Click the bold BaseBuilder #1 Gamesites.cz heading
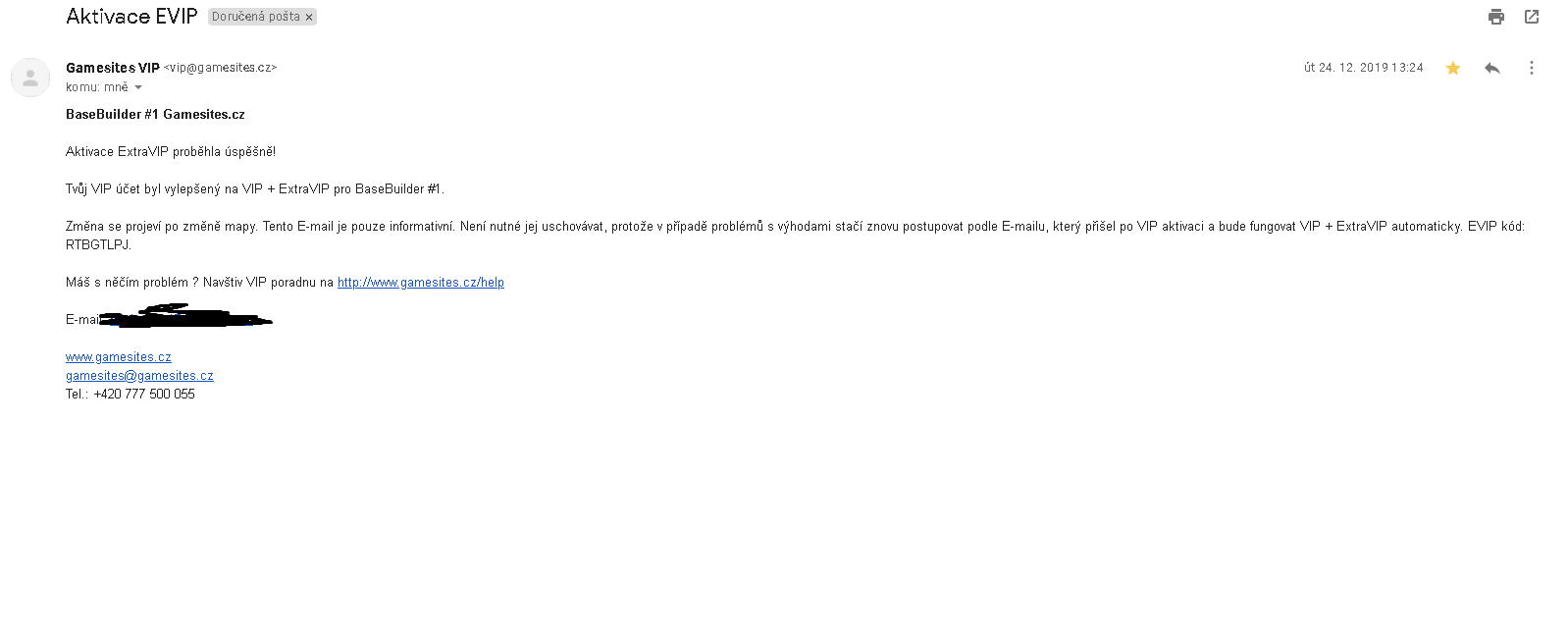 (x=155, y=115)
